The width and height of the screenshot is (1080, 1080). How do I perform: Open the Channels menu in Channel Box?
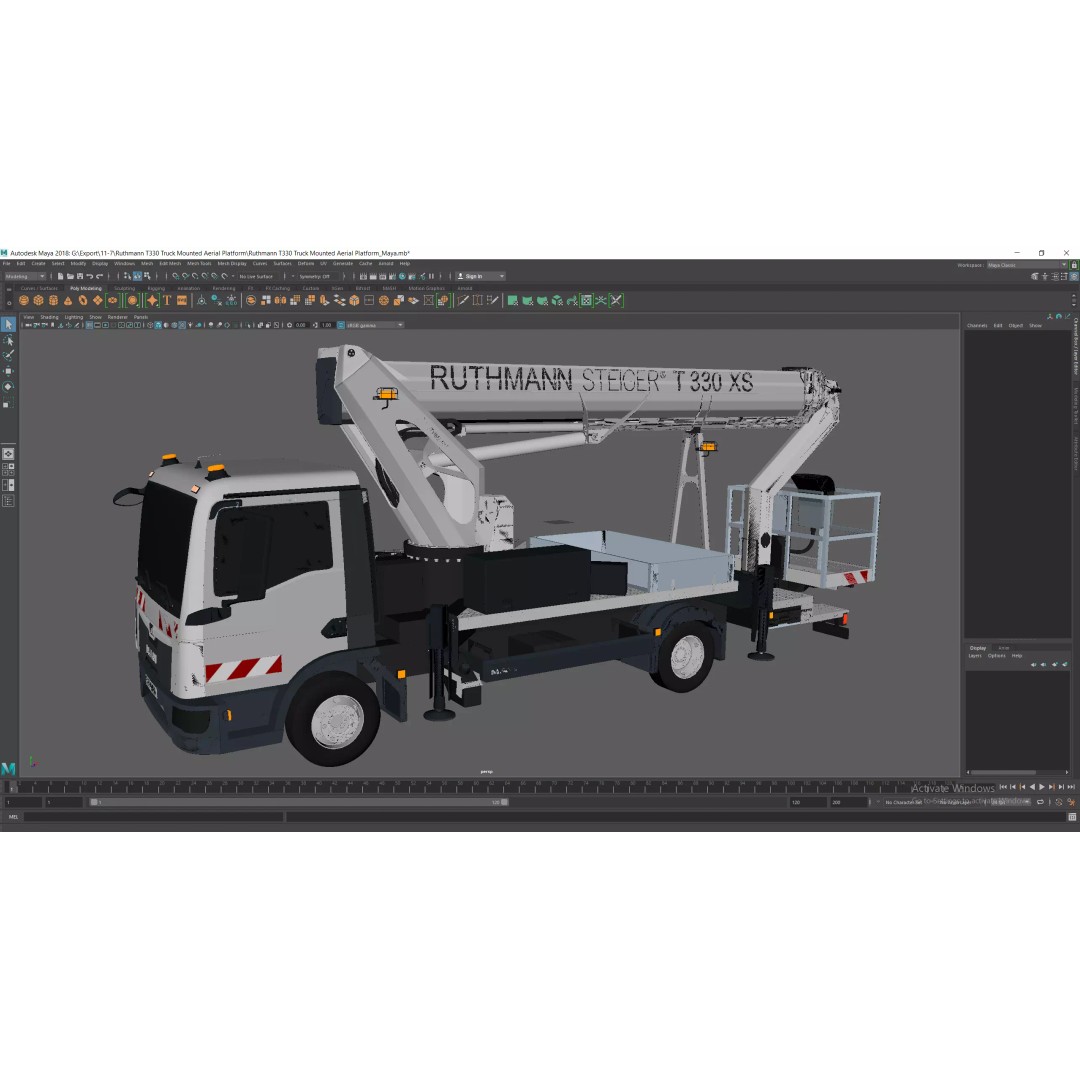[977, 325]
